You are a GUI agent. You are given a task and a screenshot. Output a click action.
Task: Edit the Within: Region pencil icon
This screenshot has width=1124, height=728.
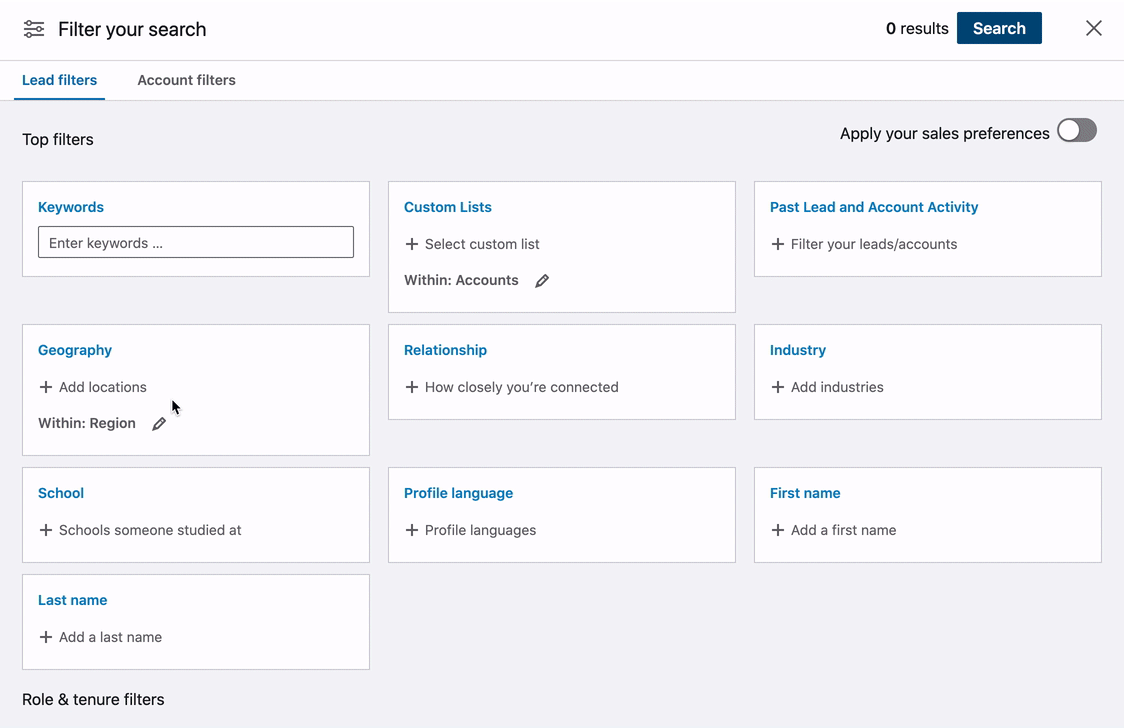(159, 424)
